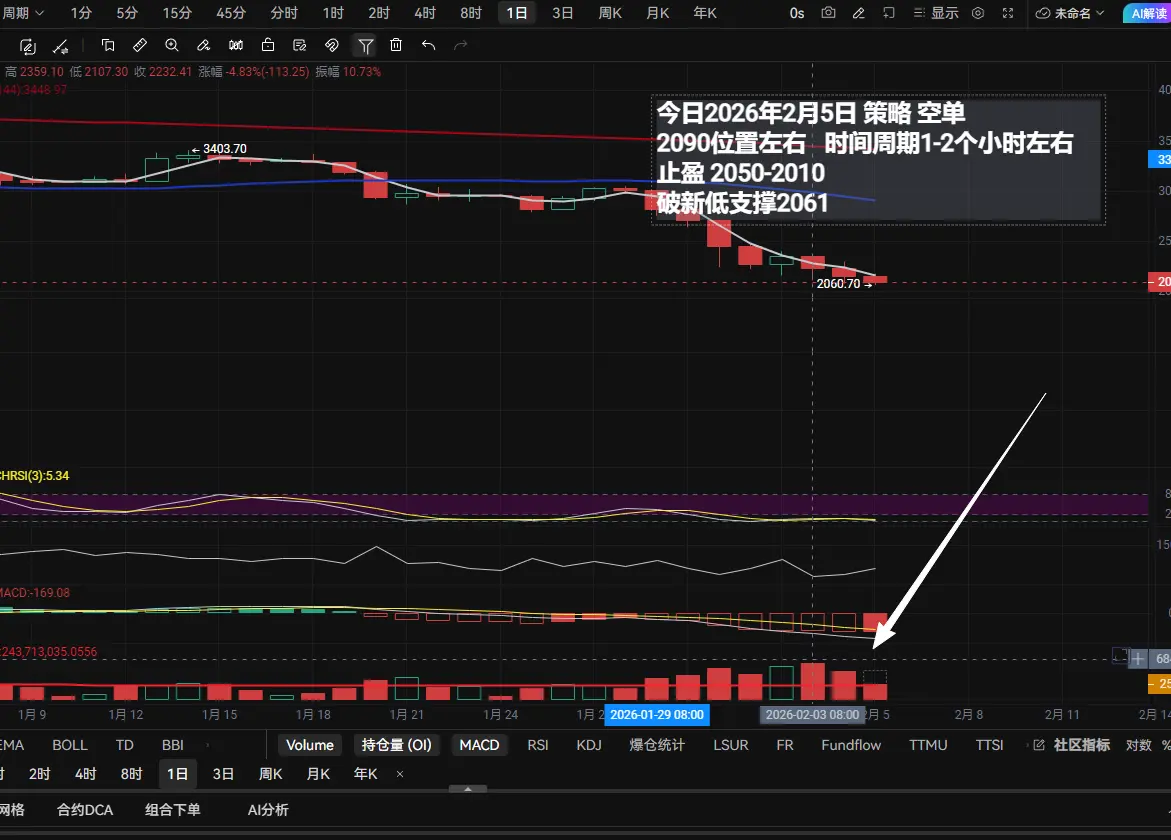The height and width of the screenshot is (840, 1171).
Task: Select the brush paint tool
Action: point(203,46)
